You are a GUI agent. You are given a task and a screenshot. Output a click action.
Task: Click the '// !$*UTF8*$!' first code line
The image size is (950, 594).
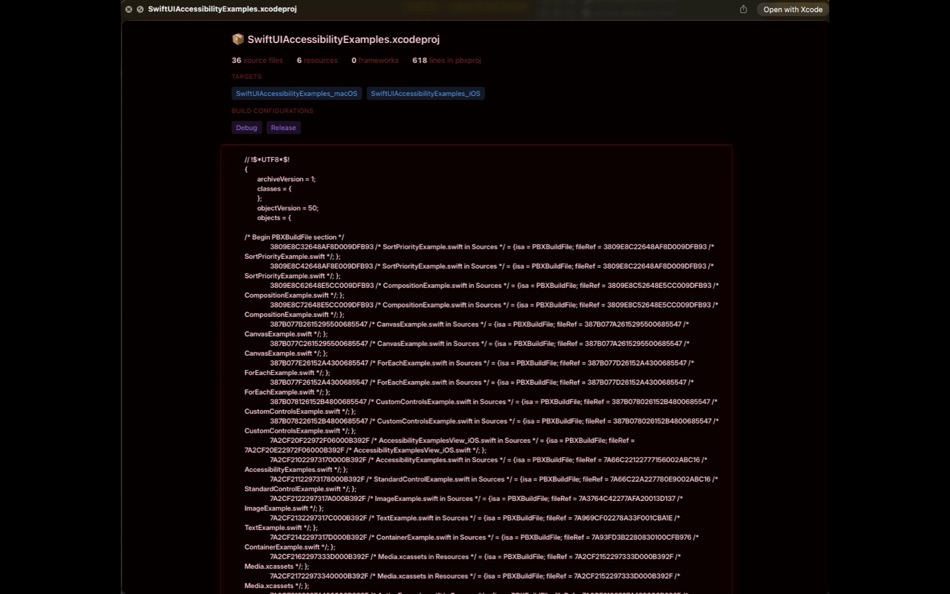tap(267, 159)
